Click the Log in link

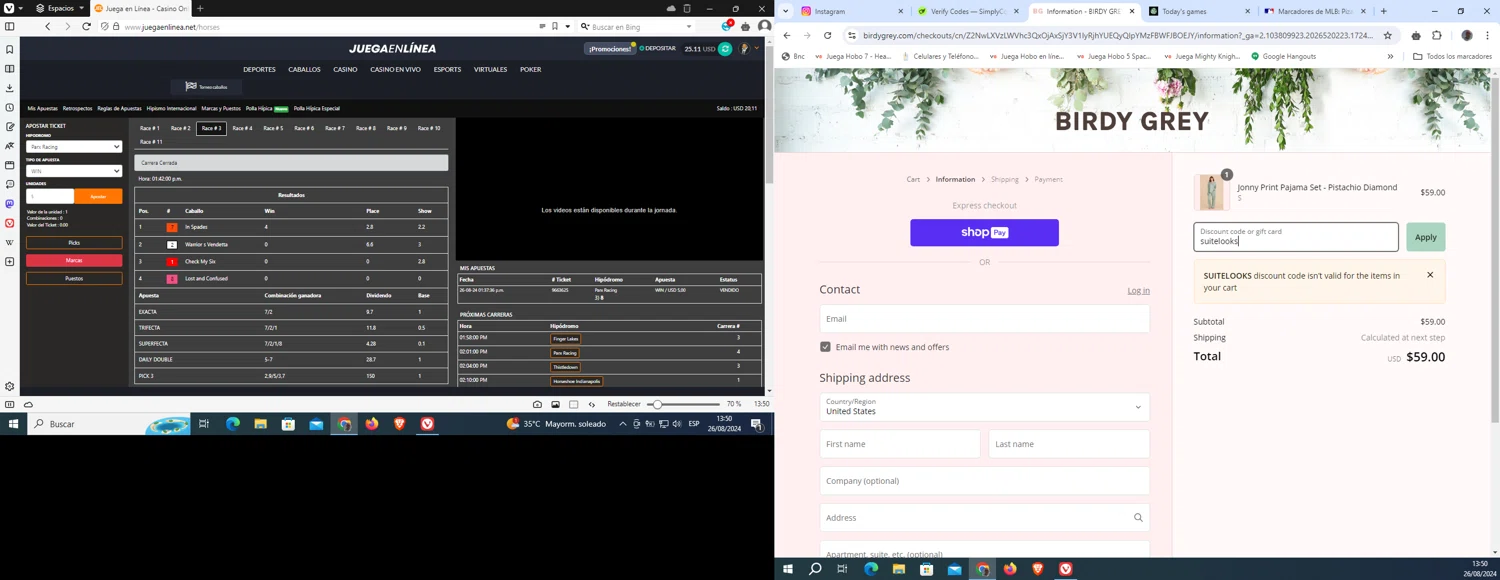click(x=1138, y=291)
